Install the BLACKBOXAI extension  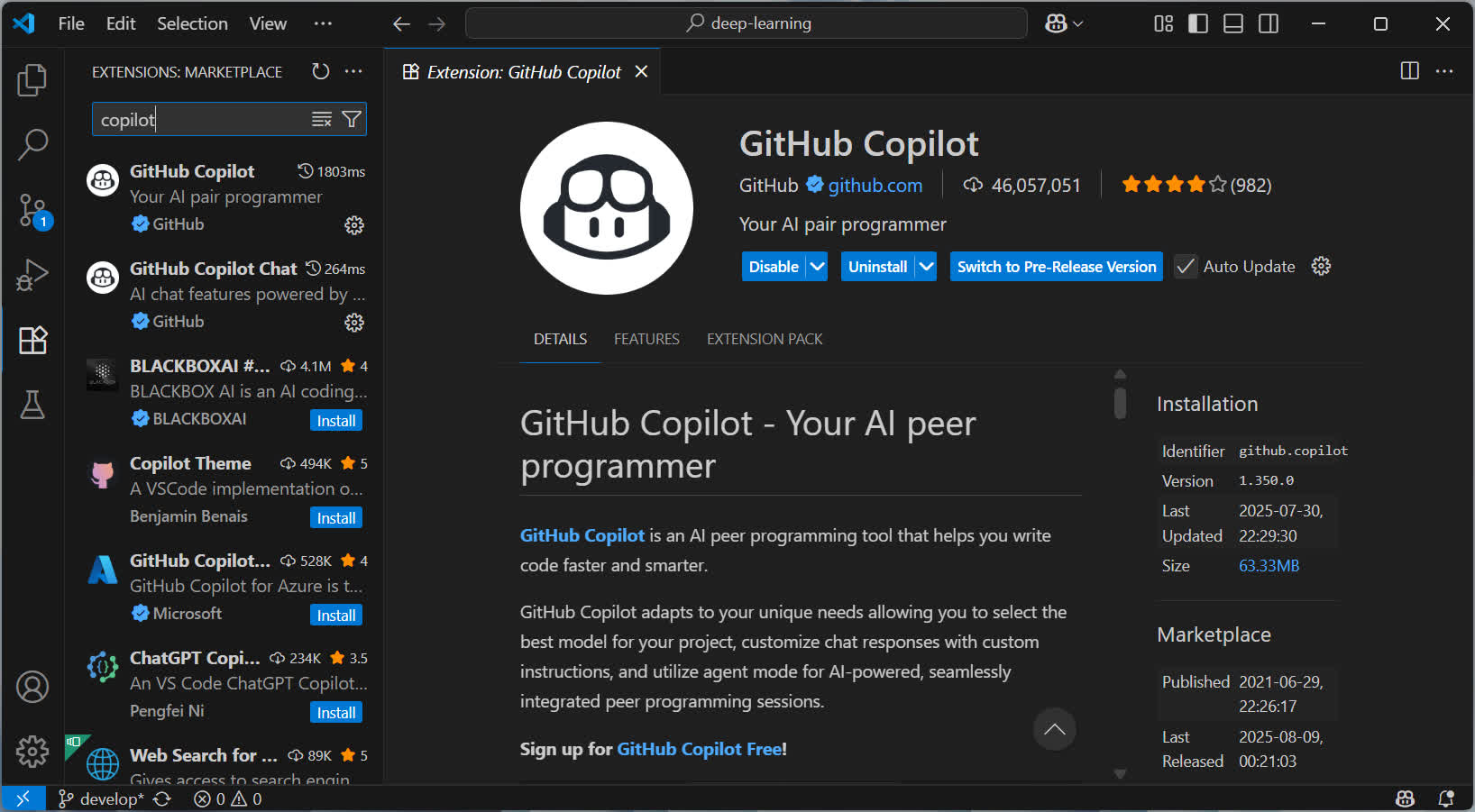tap(336, 421)
